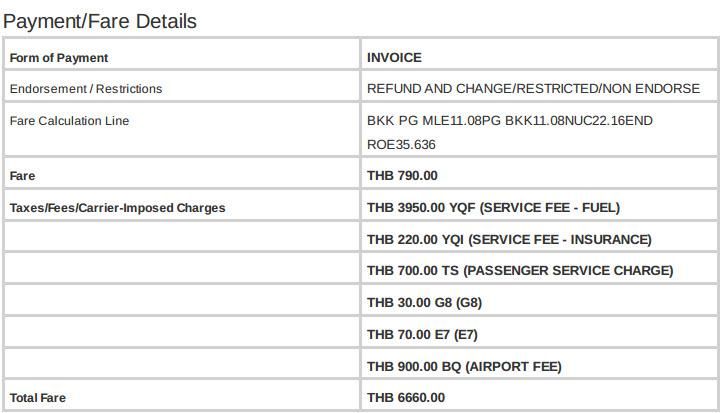Select the THB 900.00 BQ airport fee

click(464, 367)
